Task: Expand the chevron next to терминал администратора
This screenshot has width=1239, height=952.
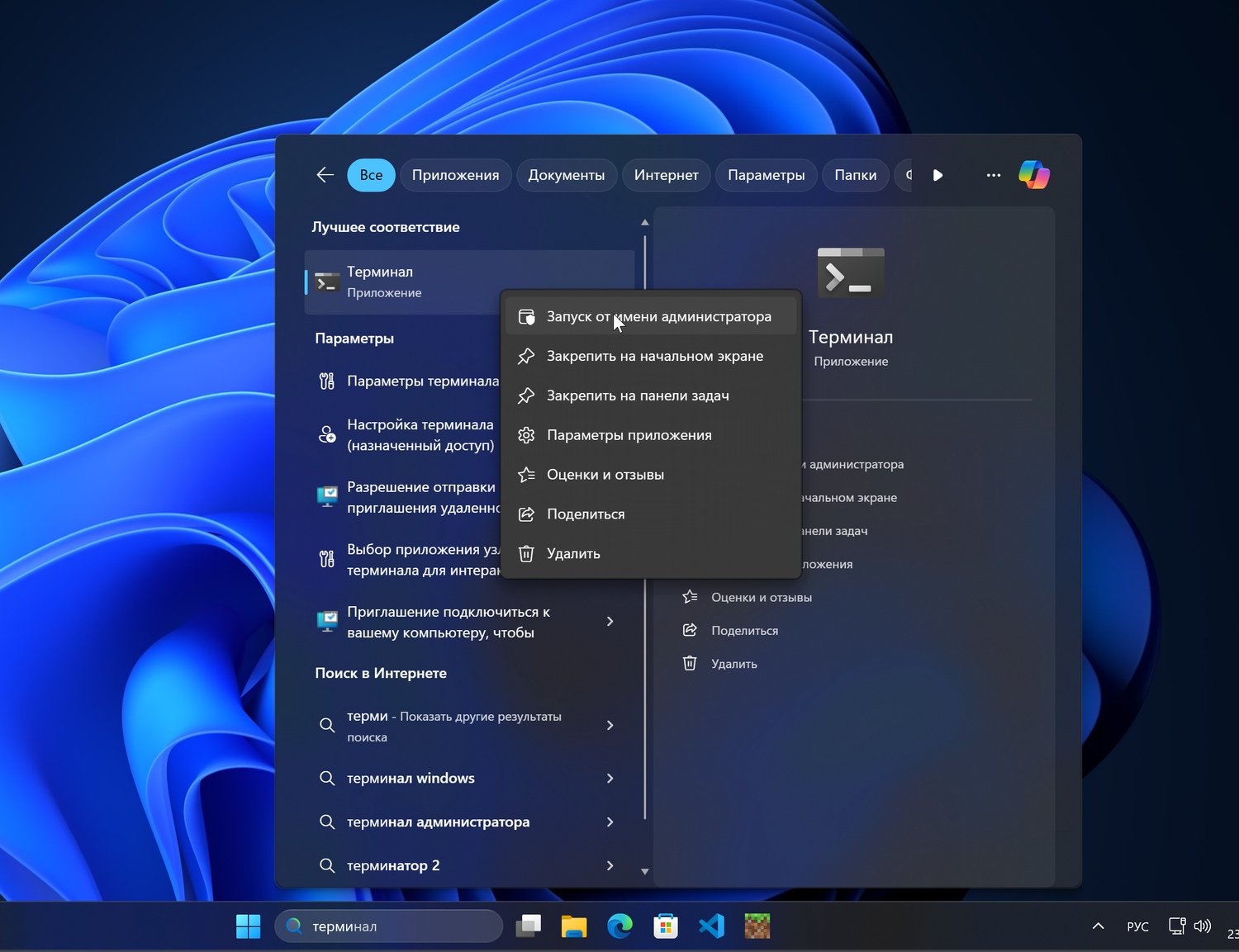Action: tap(610, 822)
